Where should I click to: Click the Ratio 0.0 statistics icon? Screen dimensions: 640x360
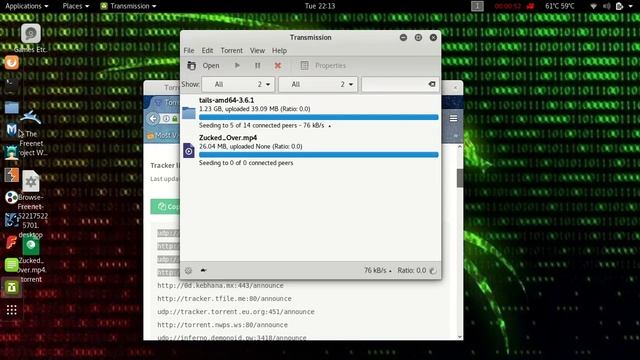(433, 270)
